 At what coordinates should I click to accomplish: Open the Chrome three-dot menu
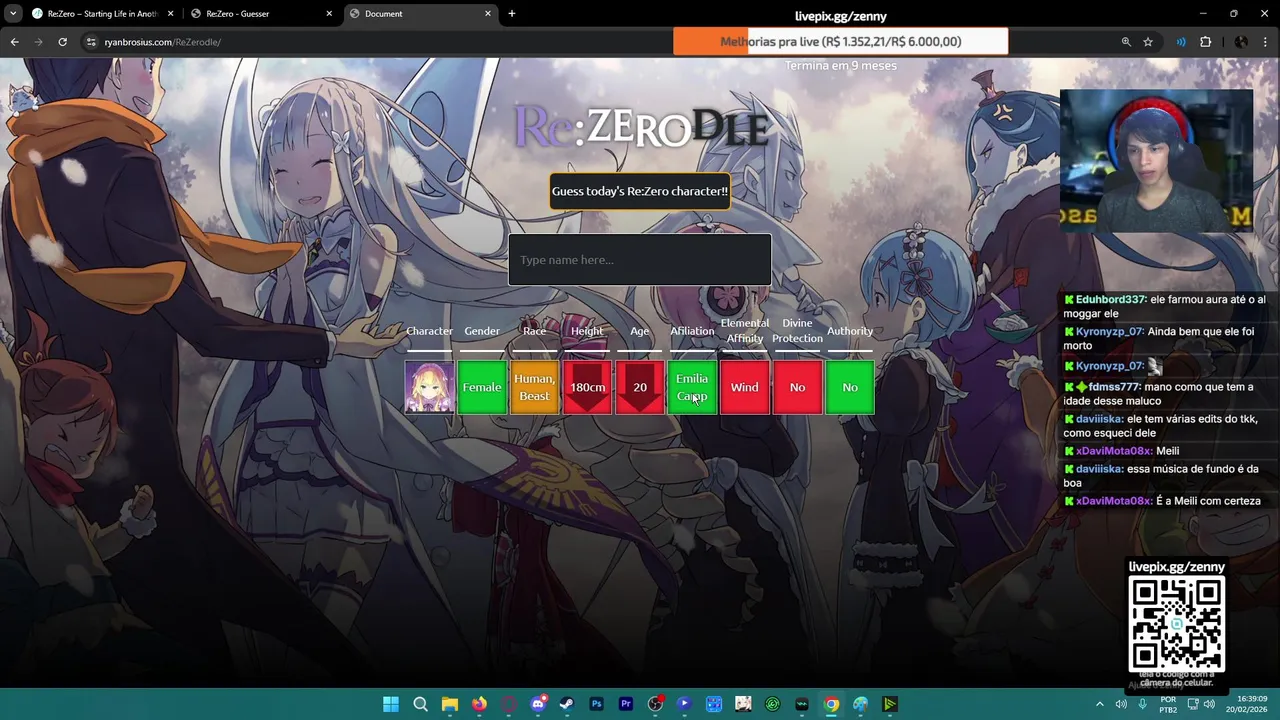[1266, 42]
